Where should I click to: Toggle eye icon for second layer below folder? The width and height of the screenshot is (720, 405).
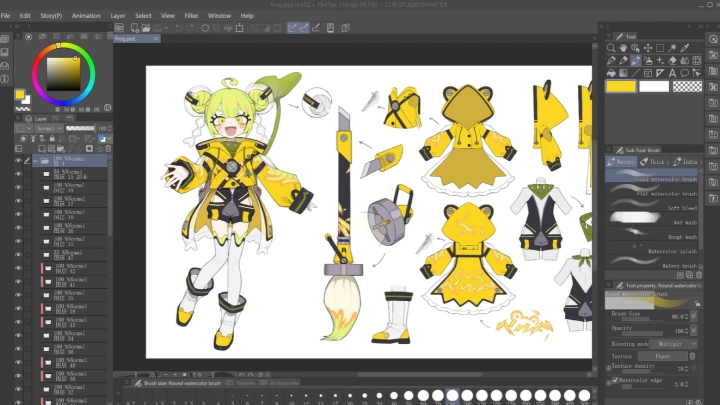tap(18, 187)
